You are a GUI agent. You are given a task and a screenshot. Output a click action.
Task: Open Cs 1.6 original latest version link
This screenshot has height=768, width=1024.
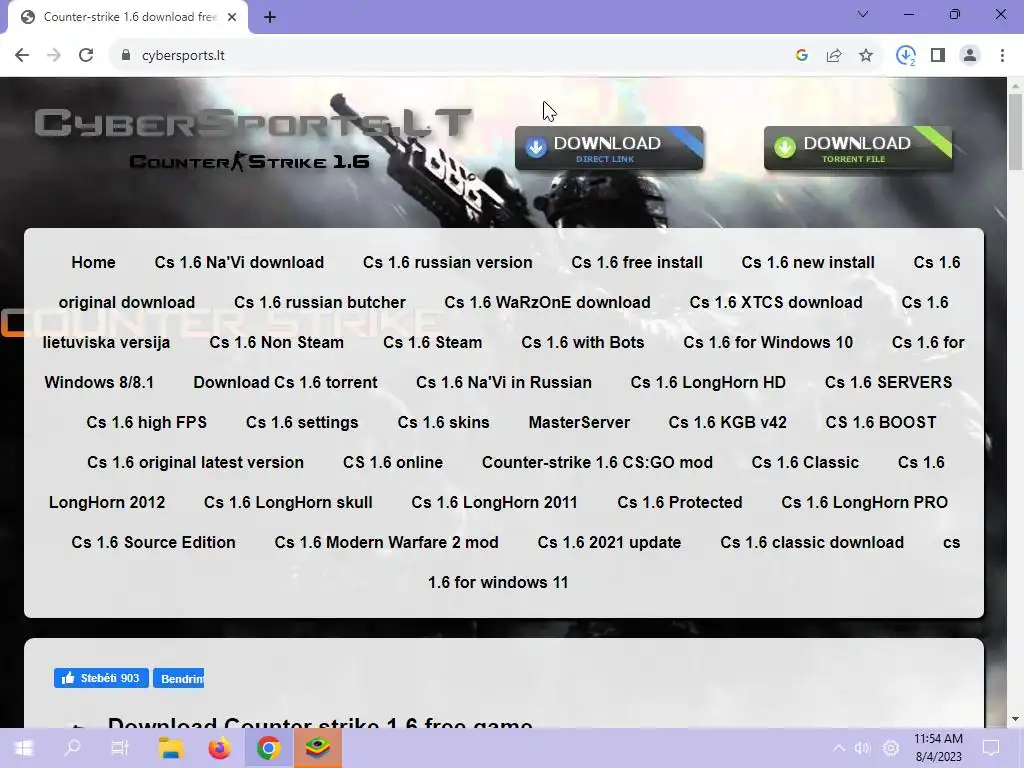click(x=195, y=462)
